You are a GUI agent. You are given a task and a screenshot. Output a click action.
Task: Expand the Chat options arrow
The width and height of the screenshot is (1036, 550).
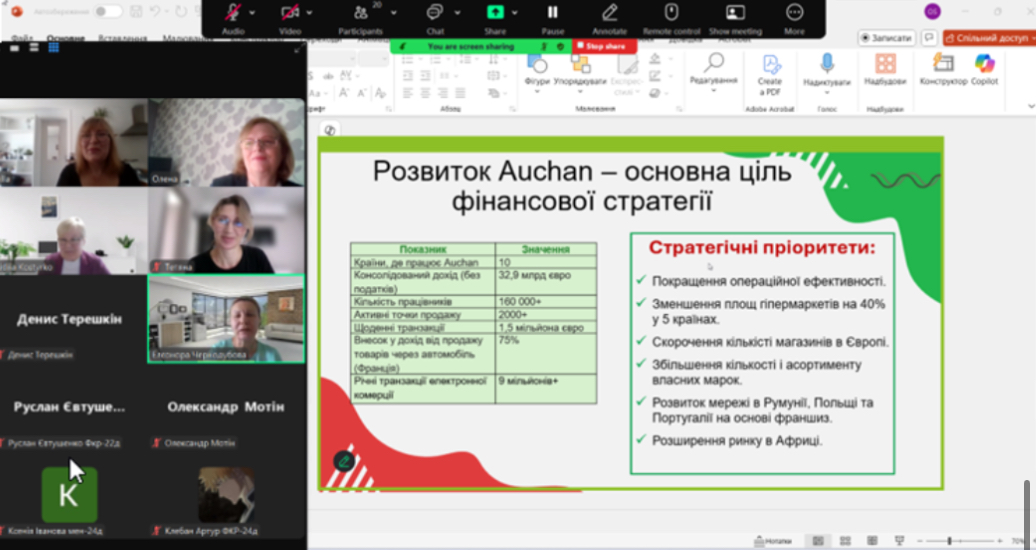coord(457,13)
